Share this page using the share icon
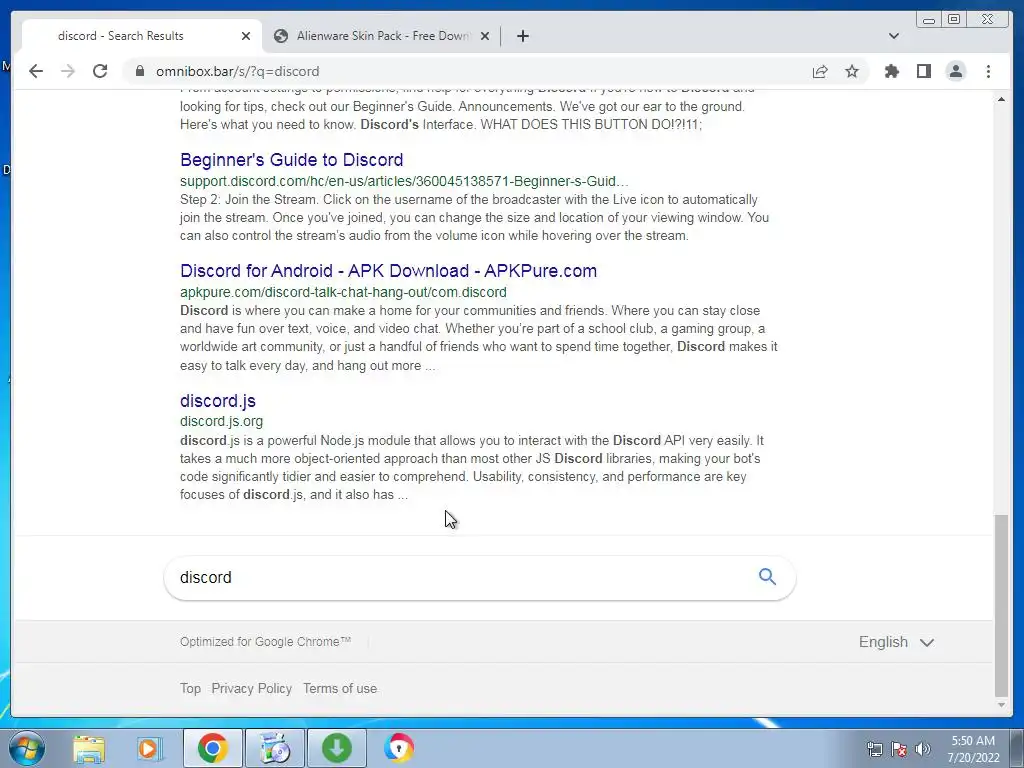Screen dimensions: 1024x768 [820, 71]
